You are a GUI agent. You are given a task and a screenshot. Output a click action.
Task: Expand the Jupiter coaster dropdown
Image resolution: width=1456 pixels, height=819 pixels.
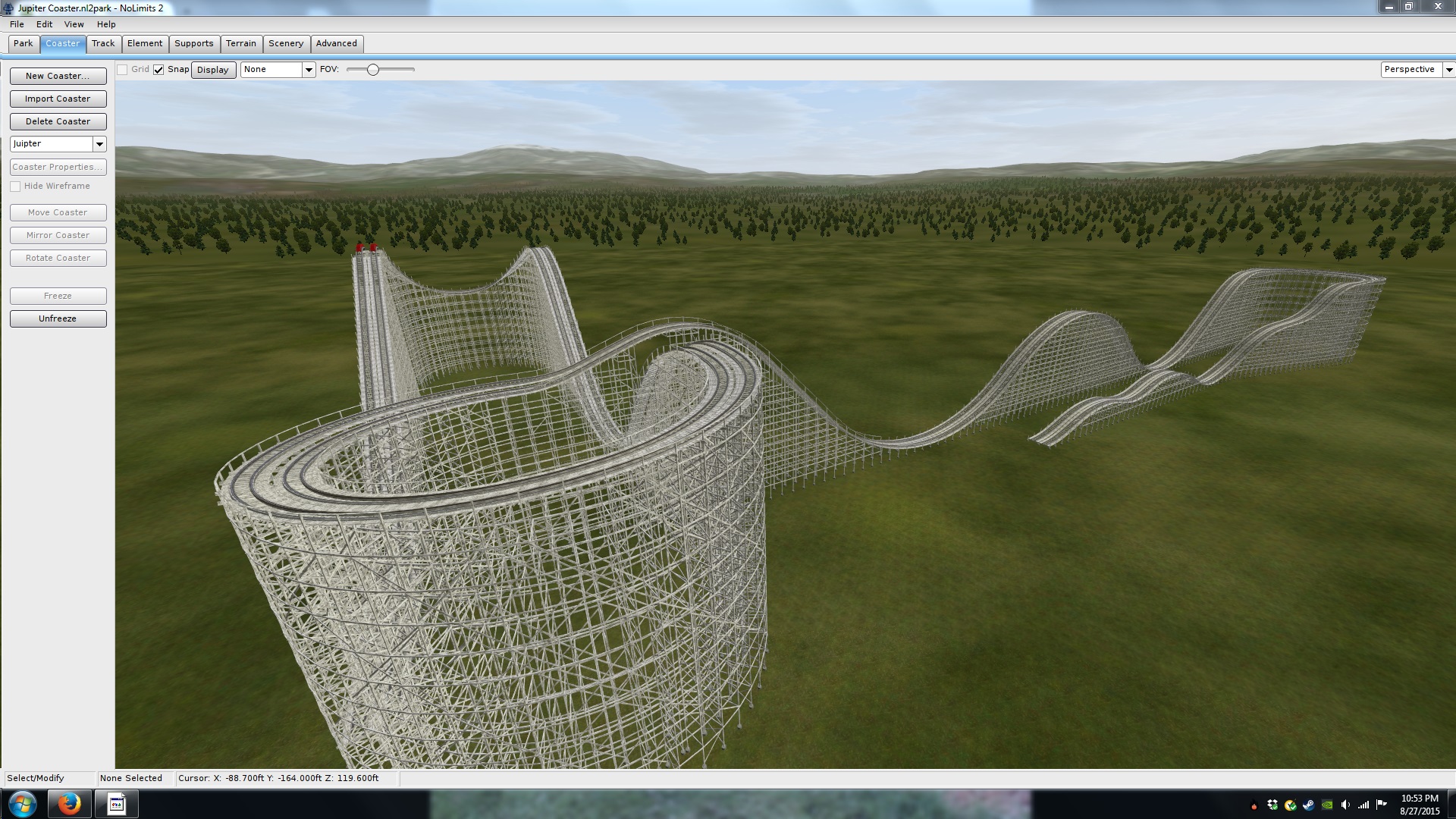click(99, 144)
